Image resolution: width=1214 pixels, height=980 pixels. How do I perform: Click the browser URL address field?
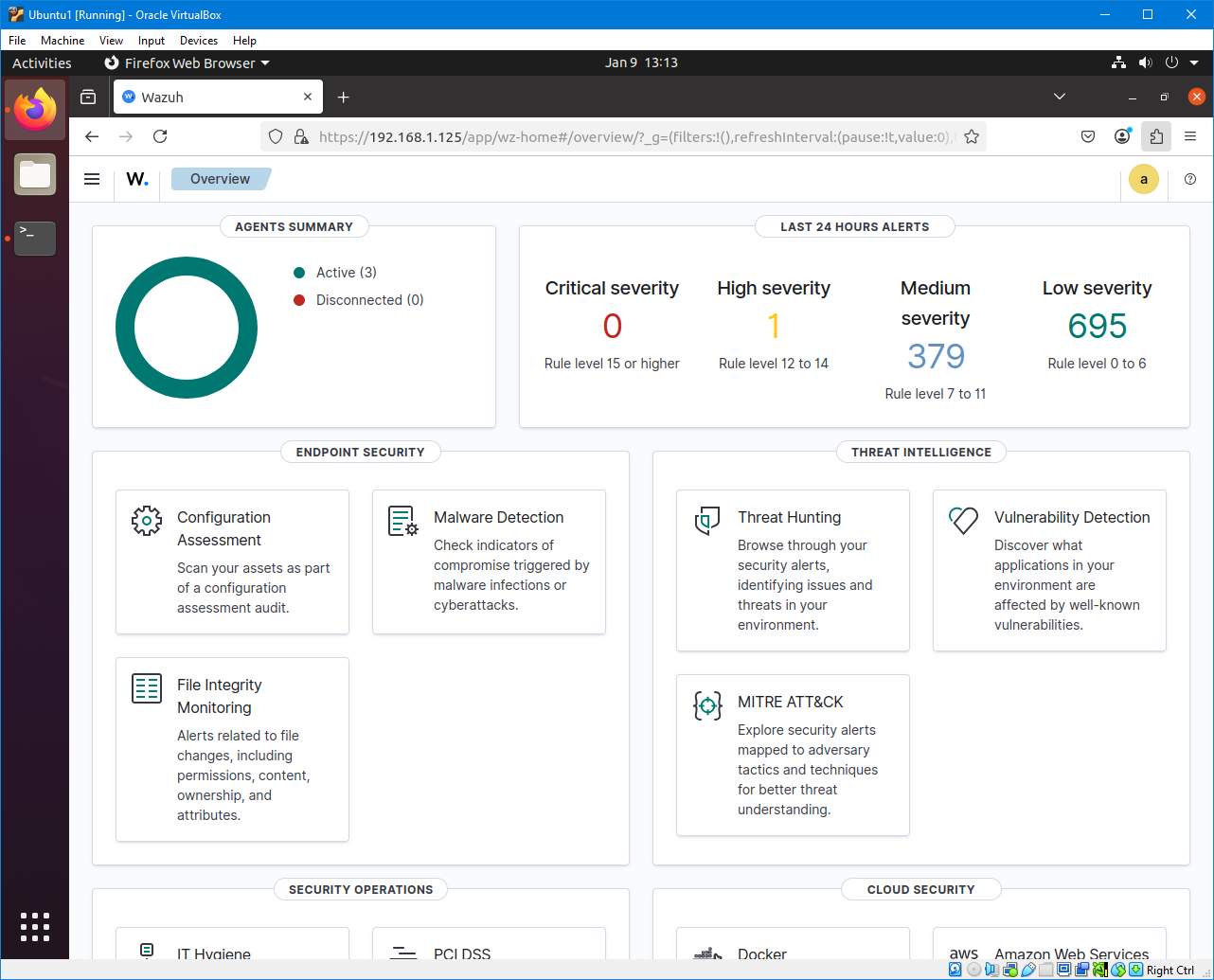625,136
